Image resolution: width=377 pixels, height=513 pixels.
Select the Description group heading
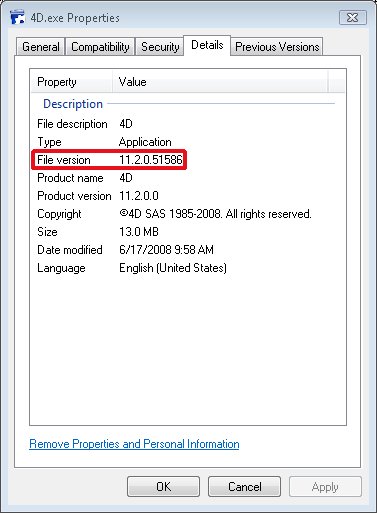[73, 104]
